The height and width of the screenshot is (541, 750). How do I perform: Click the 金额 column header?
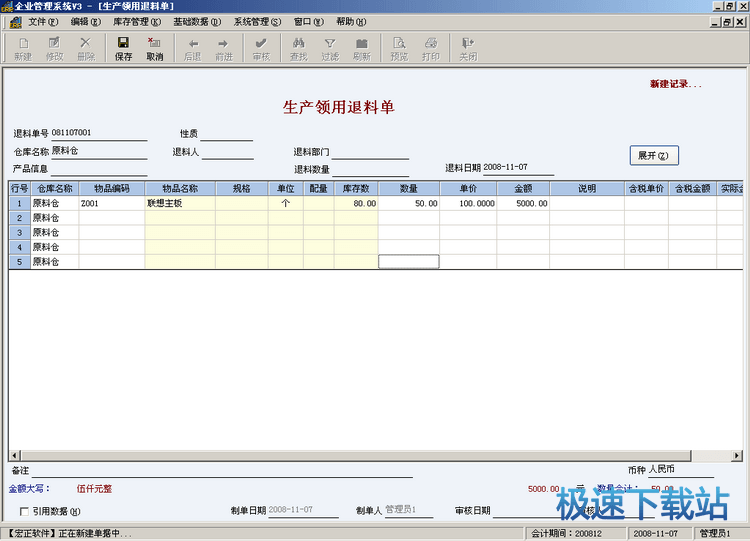(523, 188)
